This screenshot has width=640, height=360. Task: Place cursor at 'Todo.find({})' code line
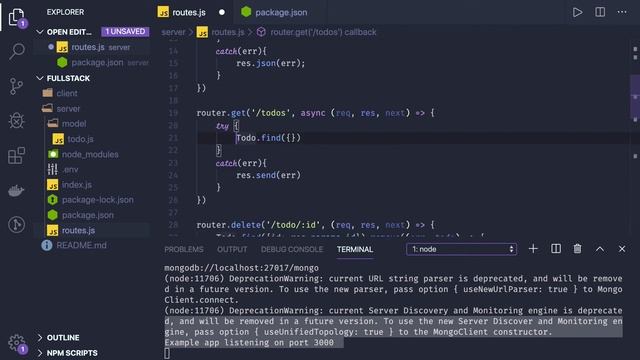pos(268,138)
